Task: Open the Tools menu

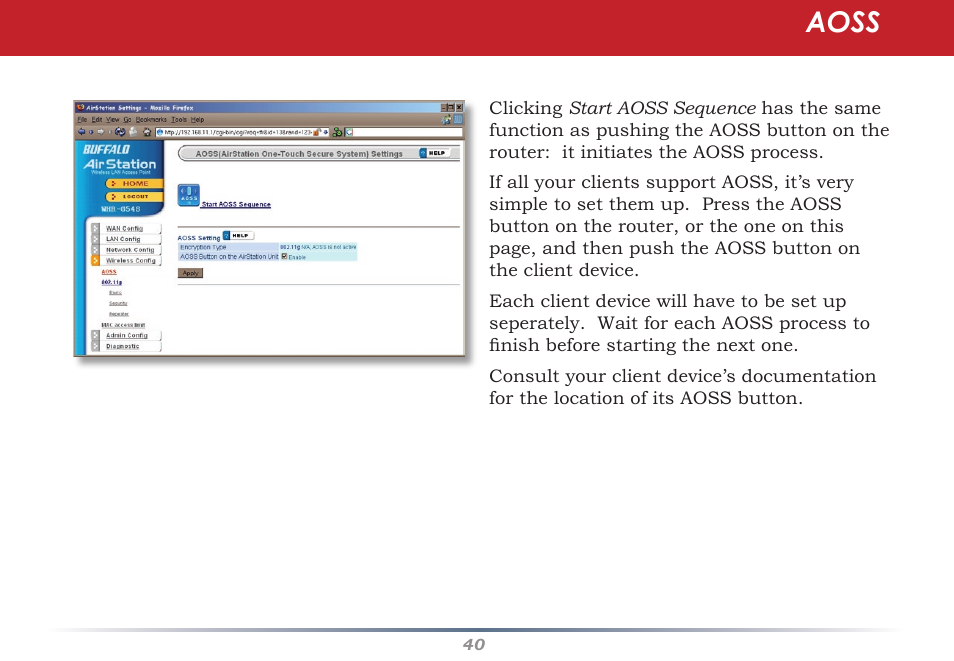Action: coord(179,120)
